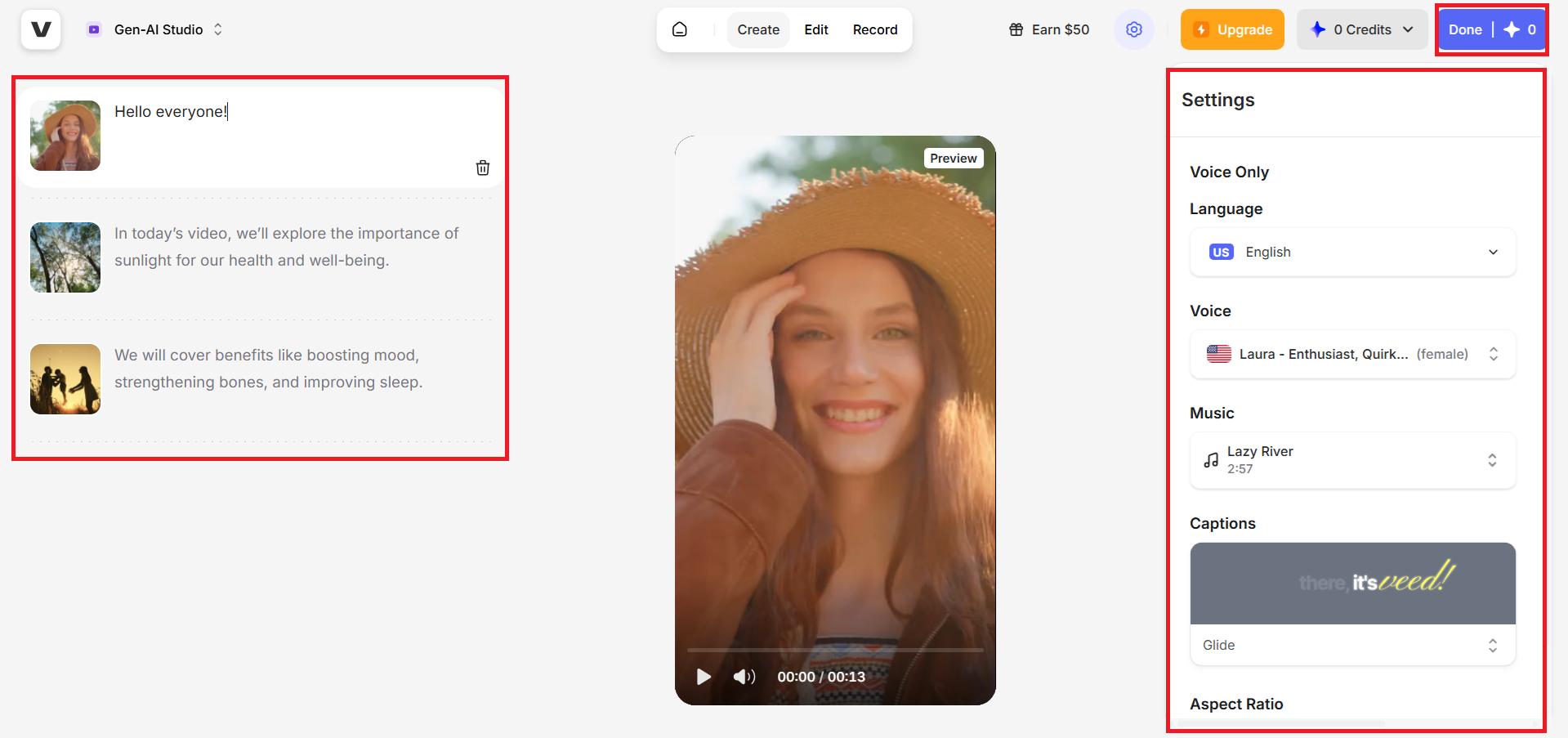The image size is (1568, 738).
Task: Open the English language dropdown
Action: [1353, 252]
